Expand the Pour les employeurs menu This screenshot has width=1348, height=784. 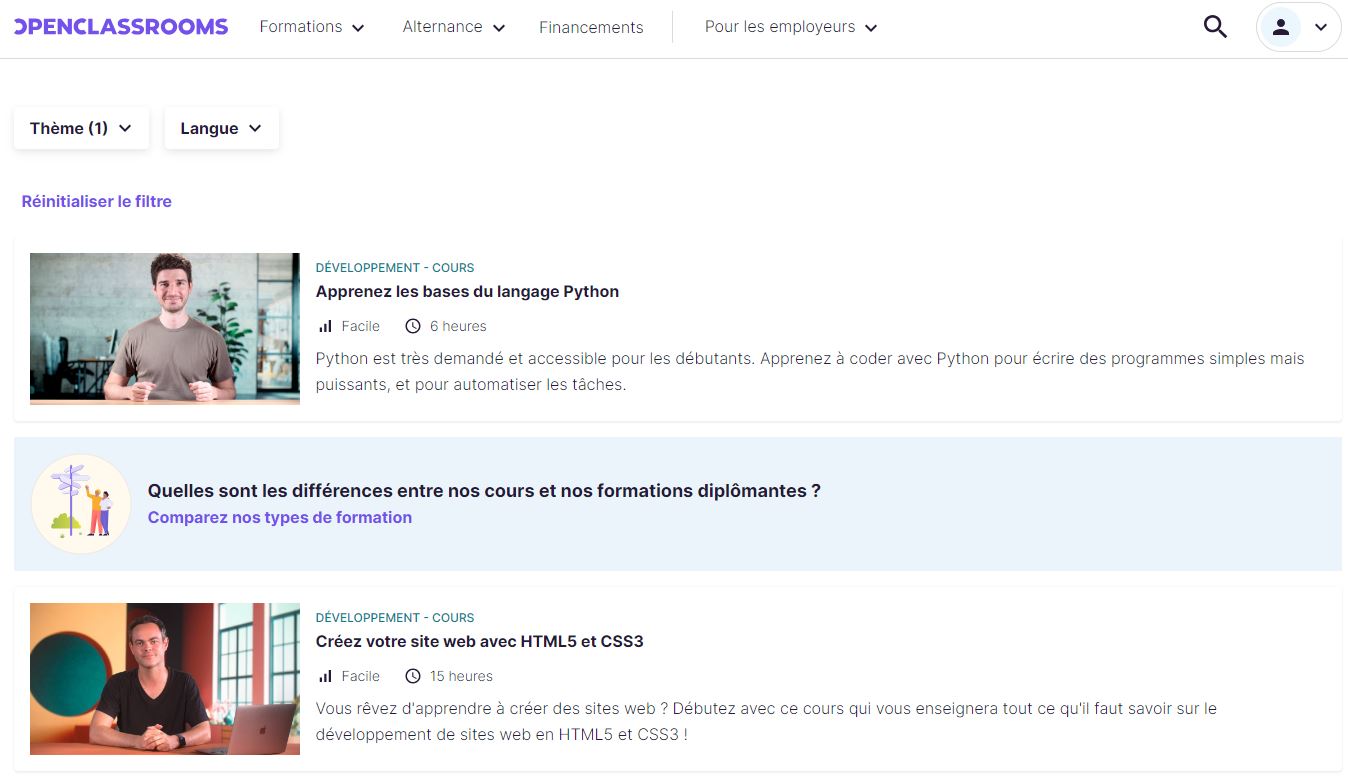[x=790, y=27]
